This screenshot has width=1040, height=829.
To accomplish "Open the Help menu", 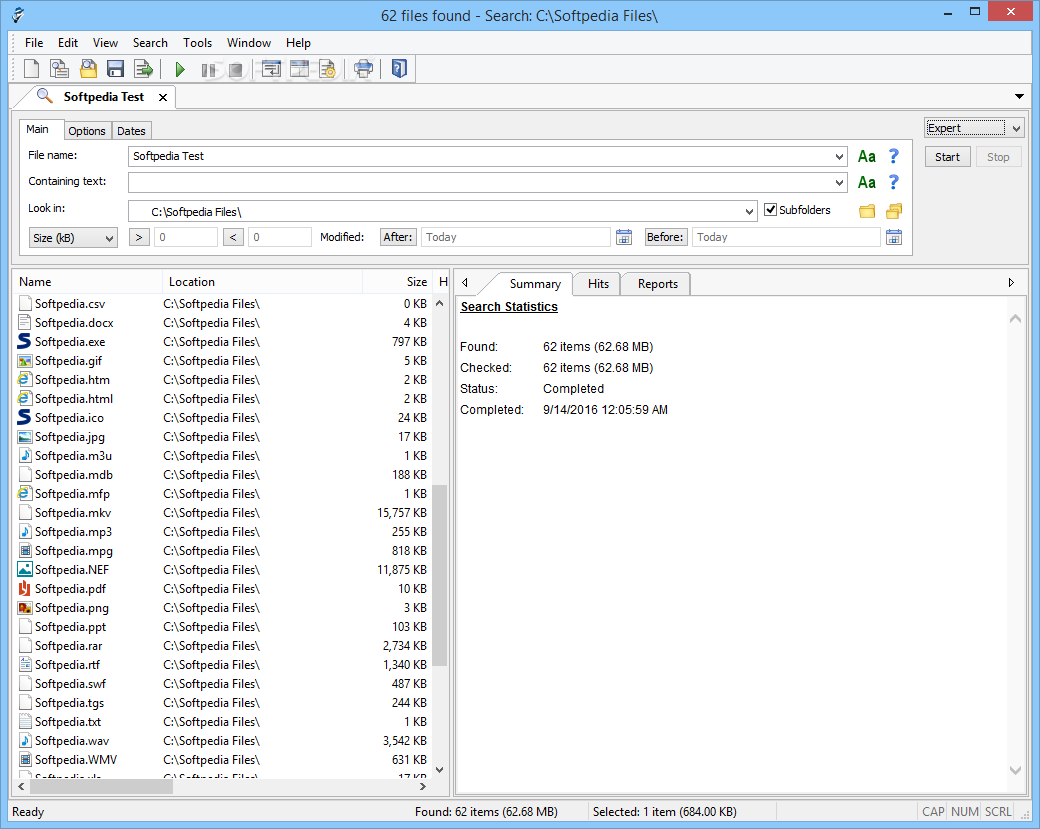I will (x=298, y=42).
